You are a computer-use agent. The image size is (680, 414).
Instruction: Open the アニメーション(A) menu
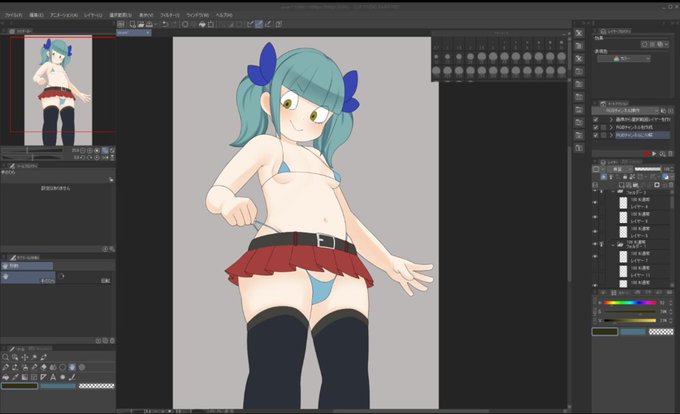(x=64, y=15)
